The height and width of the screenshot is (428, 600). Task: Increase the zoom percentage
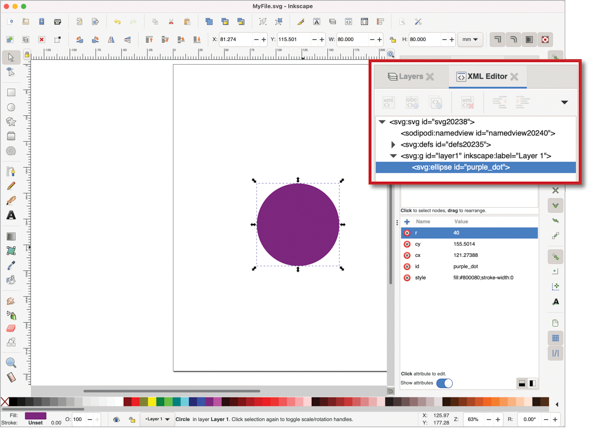click(x=497, y=419)
